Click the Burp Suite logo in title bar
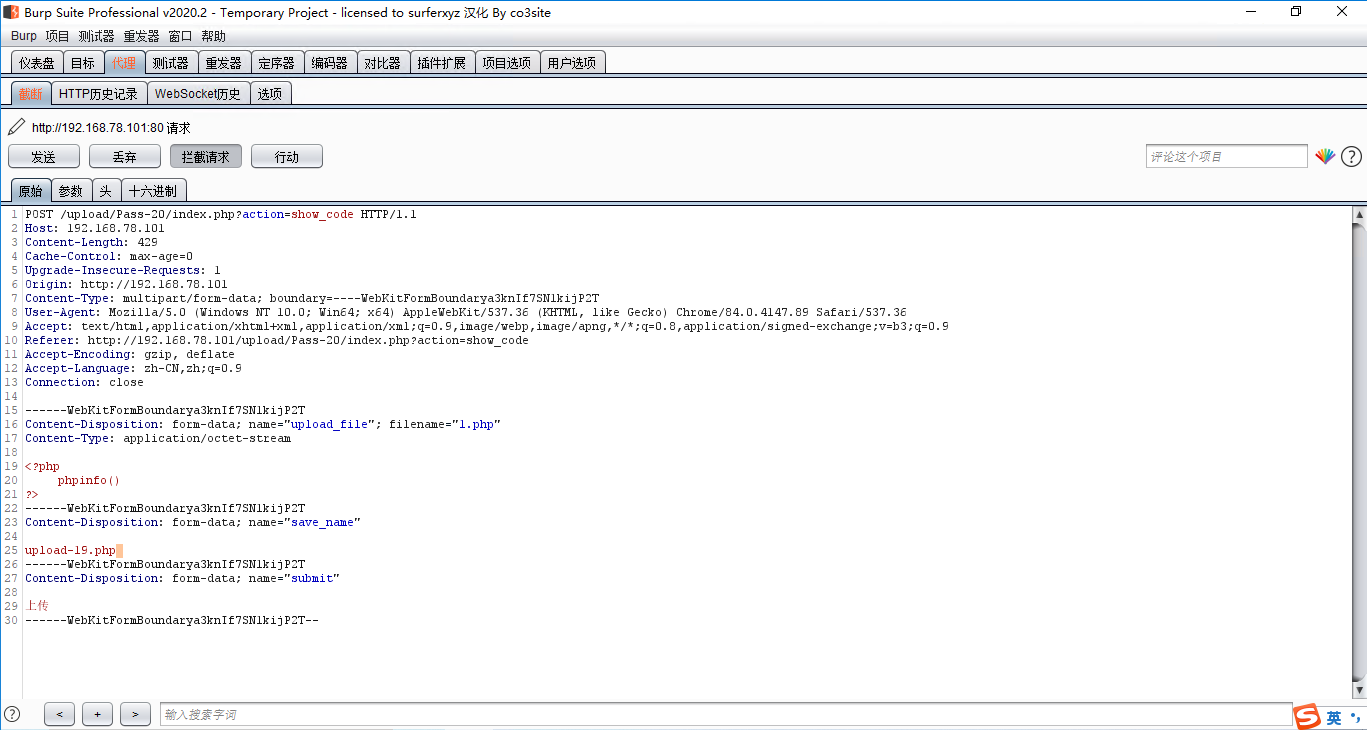 [11, 12]
